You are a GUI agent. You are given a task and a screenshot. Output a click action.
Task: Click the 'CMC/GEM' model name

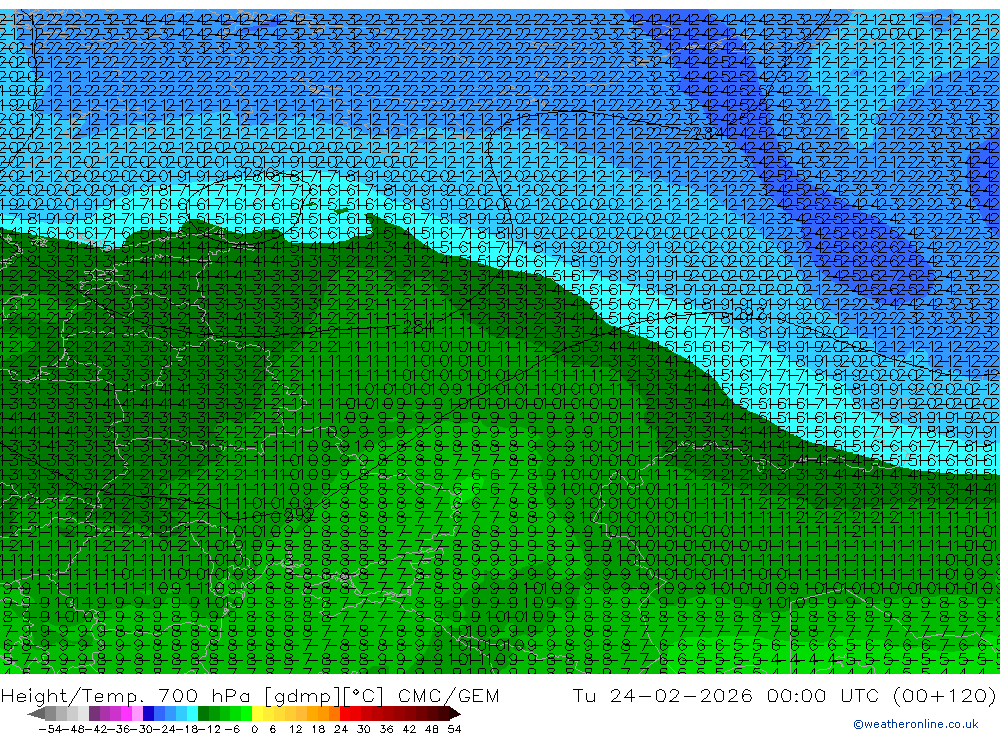click(448, 695)
